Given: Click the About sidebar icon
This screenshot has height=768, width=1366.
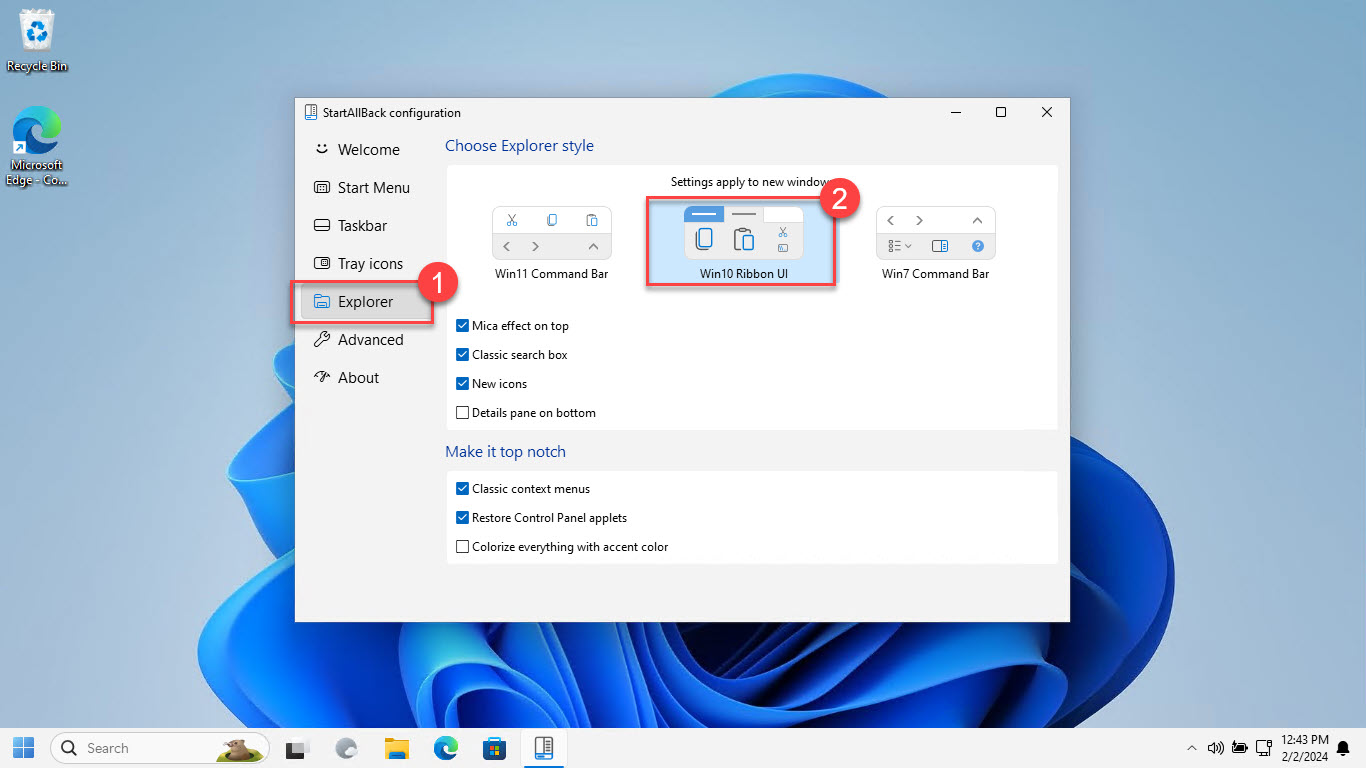Looking at the screenshot, I should (x=322, y=377).
